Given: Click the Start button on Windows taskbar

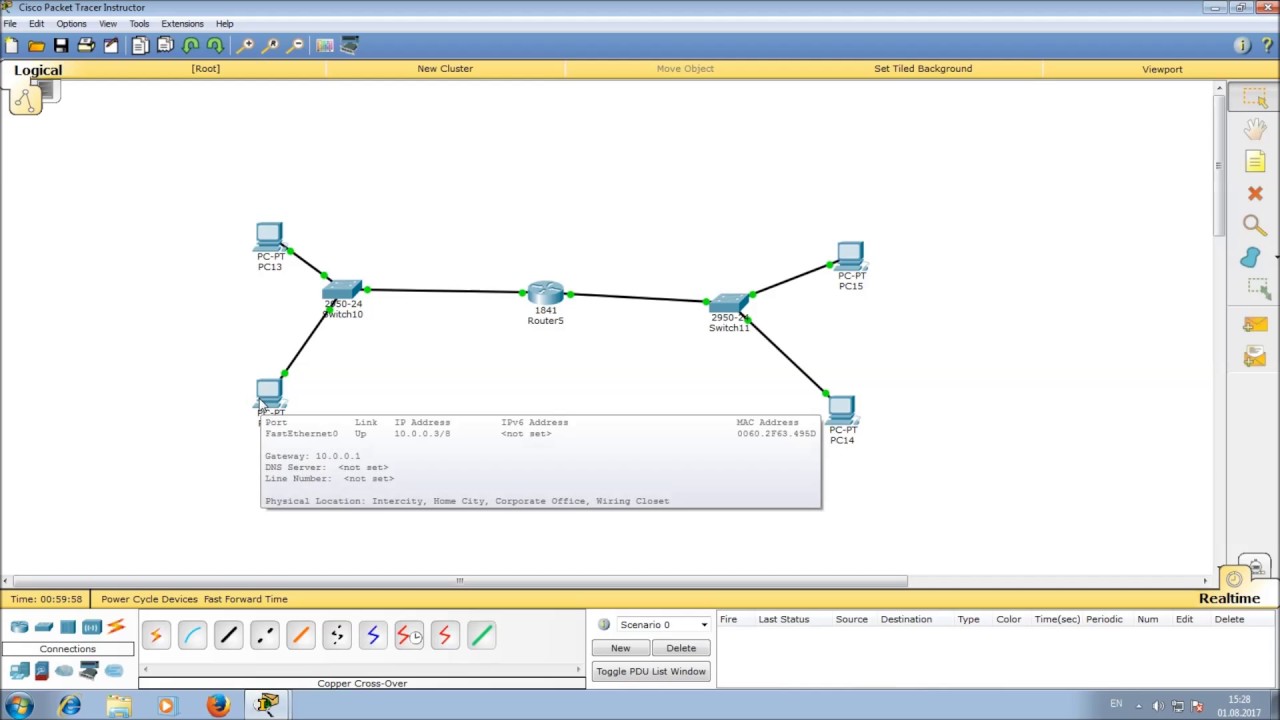Looking at the screenshot, I should pos(19,705).
